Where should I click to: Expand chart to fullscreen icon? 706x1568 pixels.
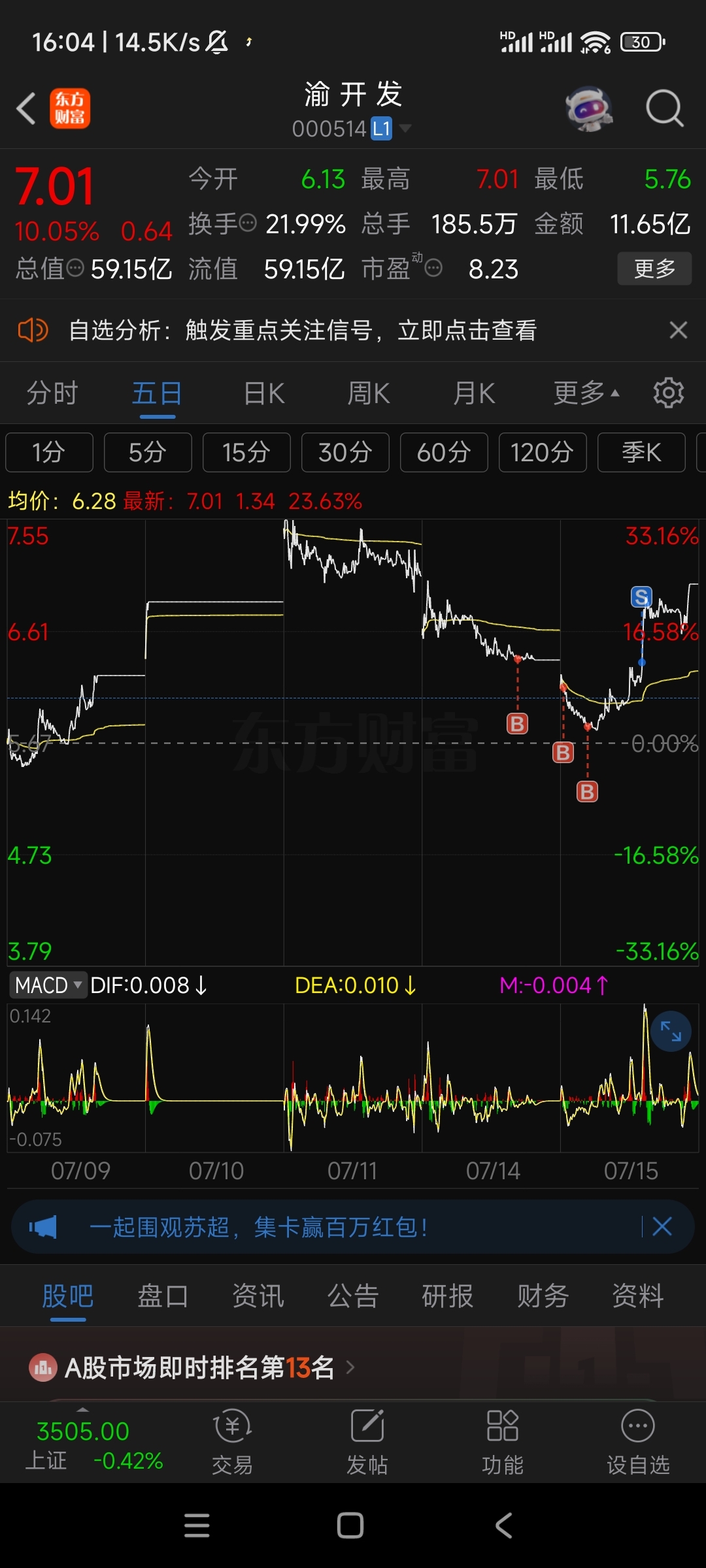click(671, 1031)
